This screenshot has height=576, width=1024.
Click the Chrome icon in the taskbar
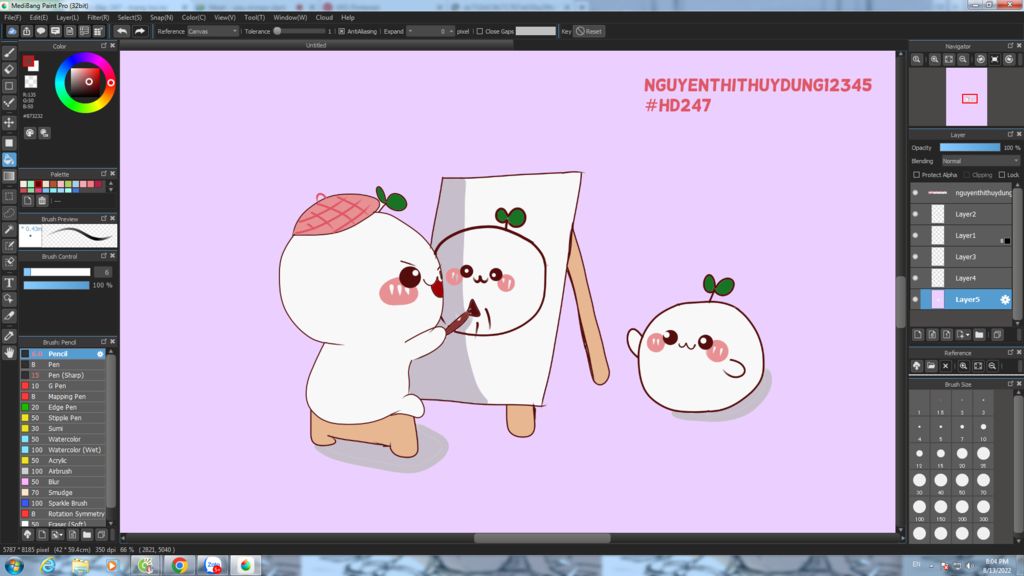pos(179,566)
